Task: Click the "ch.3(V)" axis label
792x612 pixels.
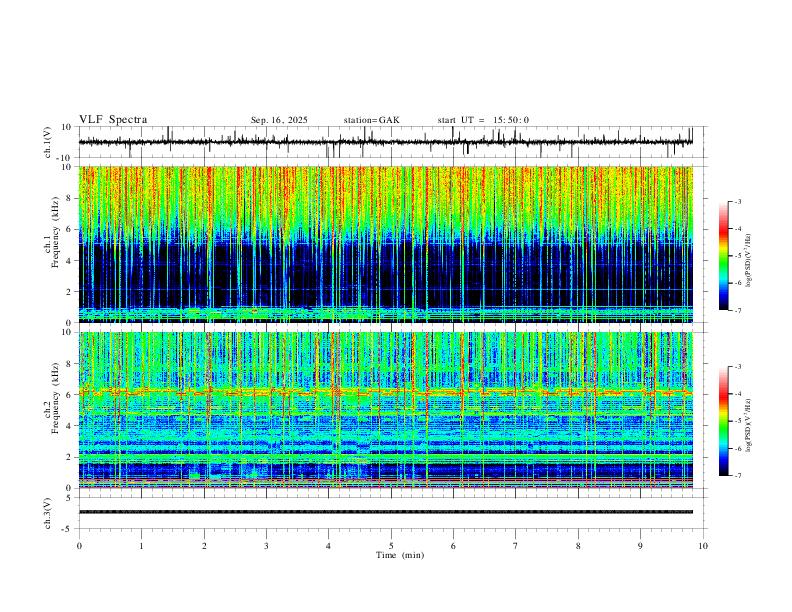Action: pos(48,513)
